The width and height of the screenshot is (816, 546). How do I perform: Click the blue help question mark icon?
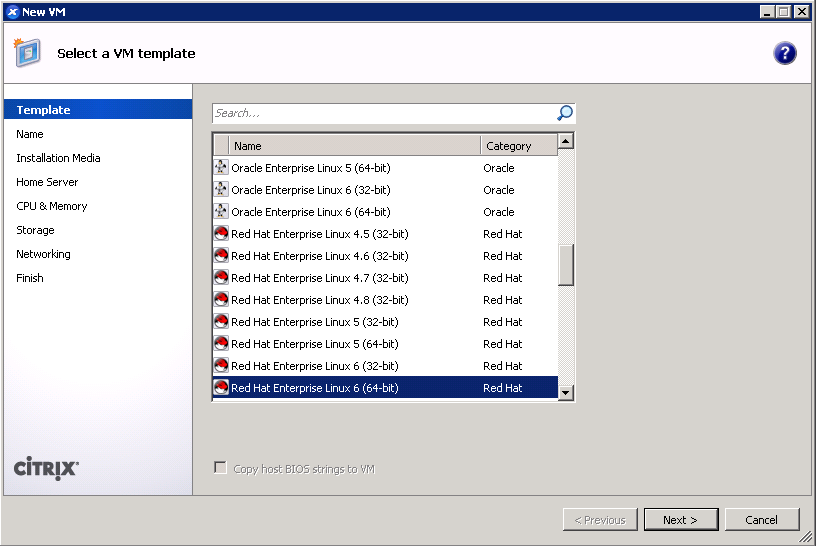pos(784,53)
